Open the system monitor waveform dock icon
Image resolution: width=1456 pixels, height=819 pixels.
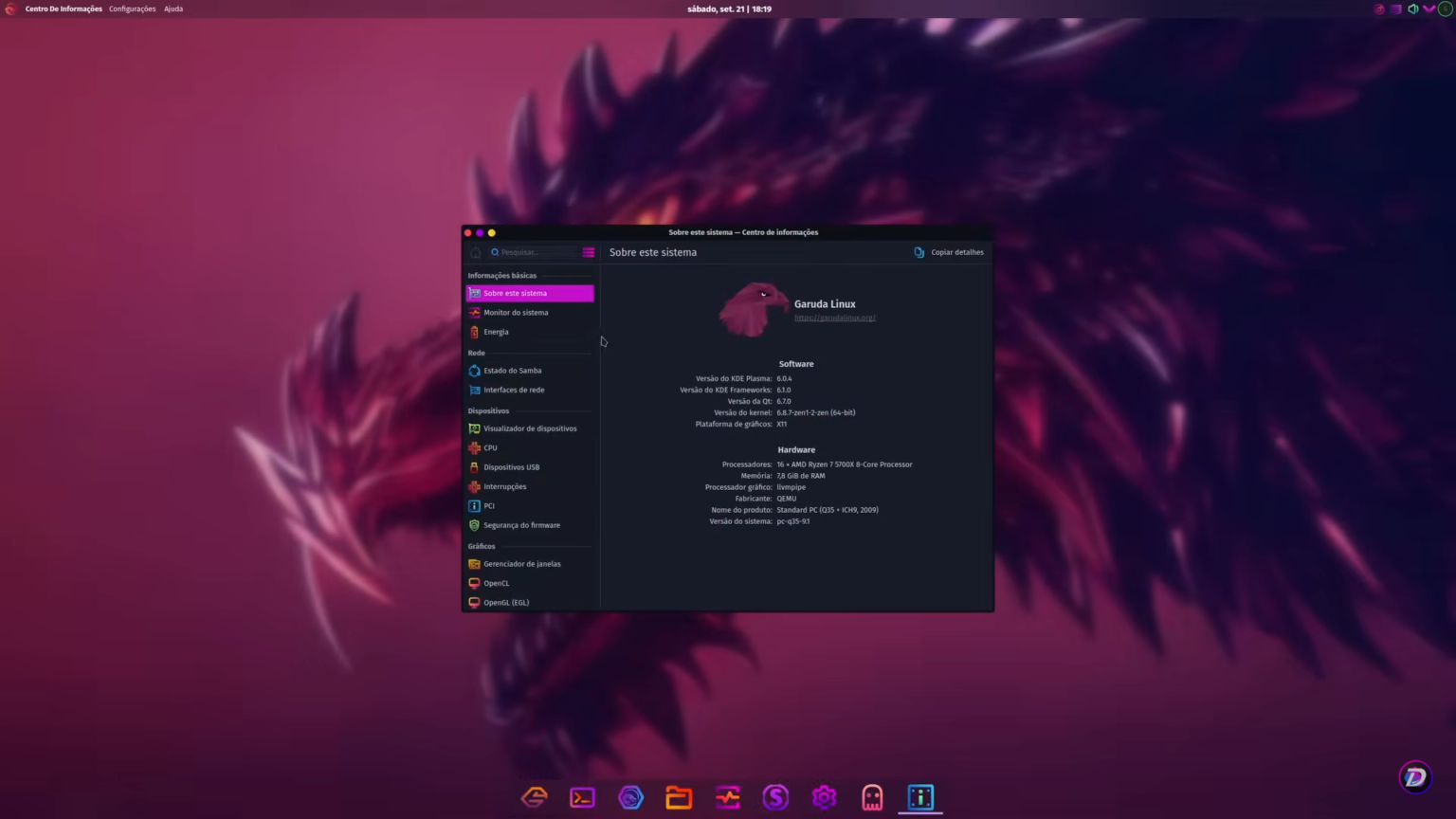[x=727, y=797]
